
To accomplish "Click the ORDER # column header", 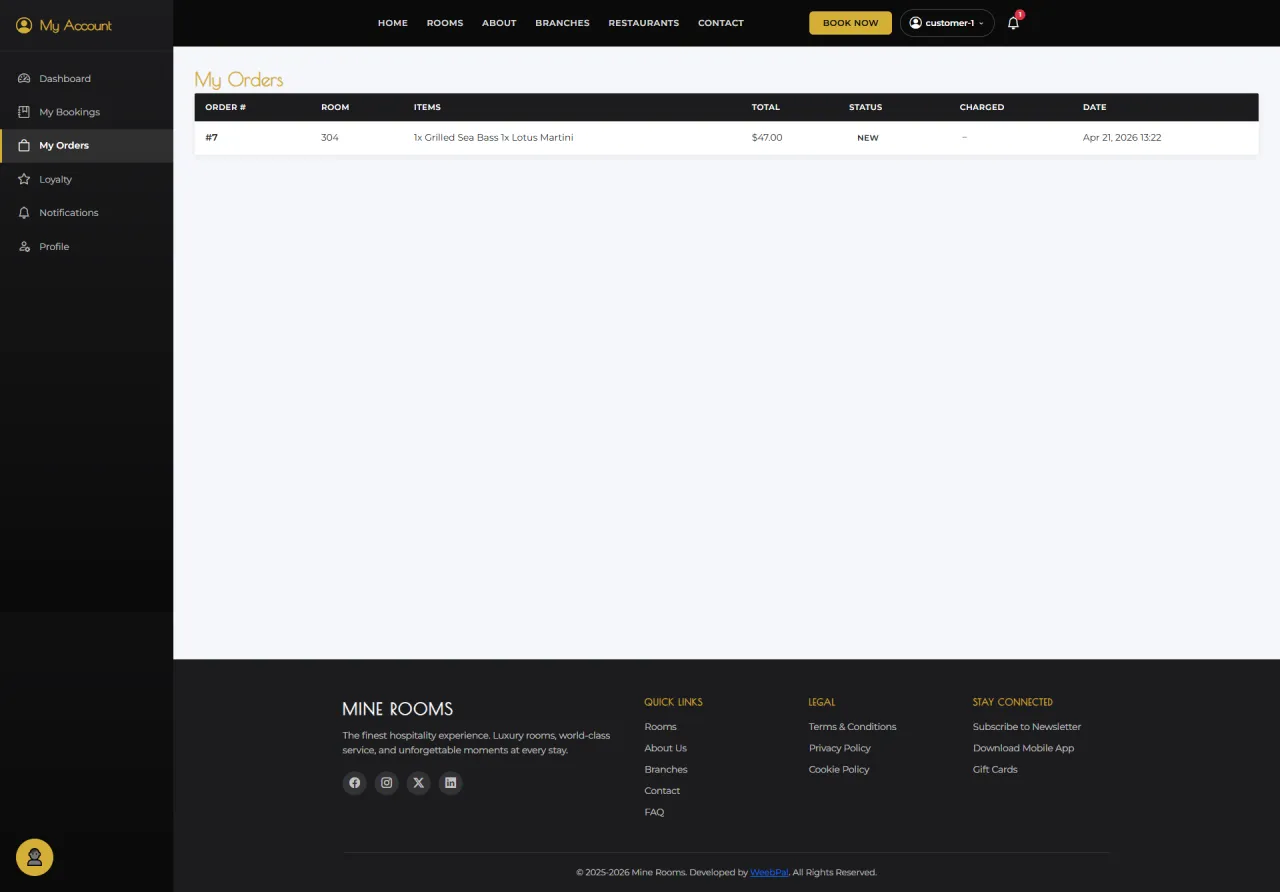I will click(x=226, y=107).
